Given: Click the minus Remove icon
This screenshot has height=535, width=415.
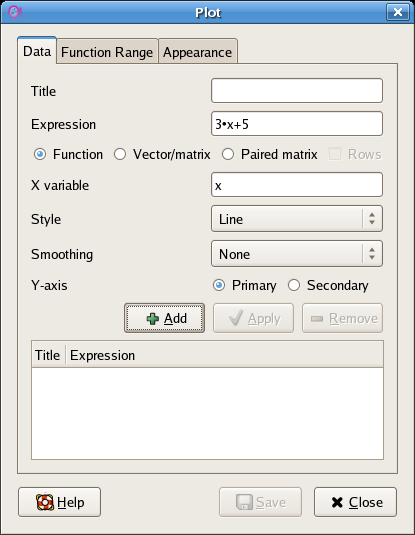Looking at the screenshot, I should (x=317, y=319).
